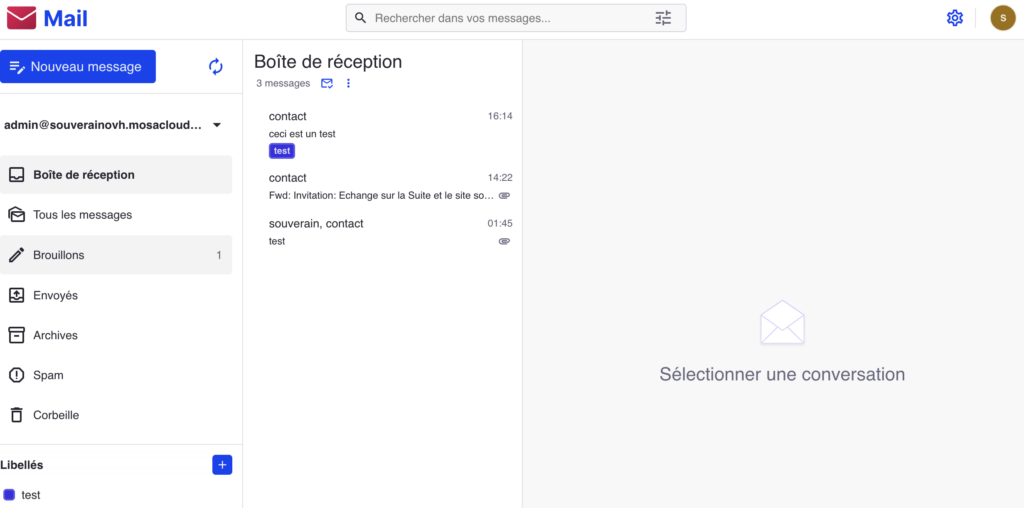Click the Envoyés outbox icon
This screenshot has width=1024, height=508.
coord(16,295)
